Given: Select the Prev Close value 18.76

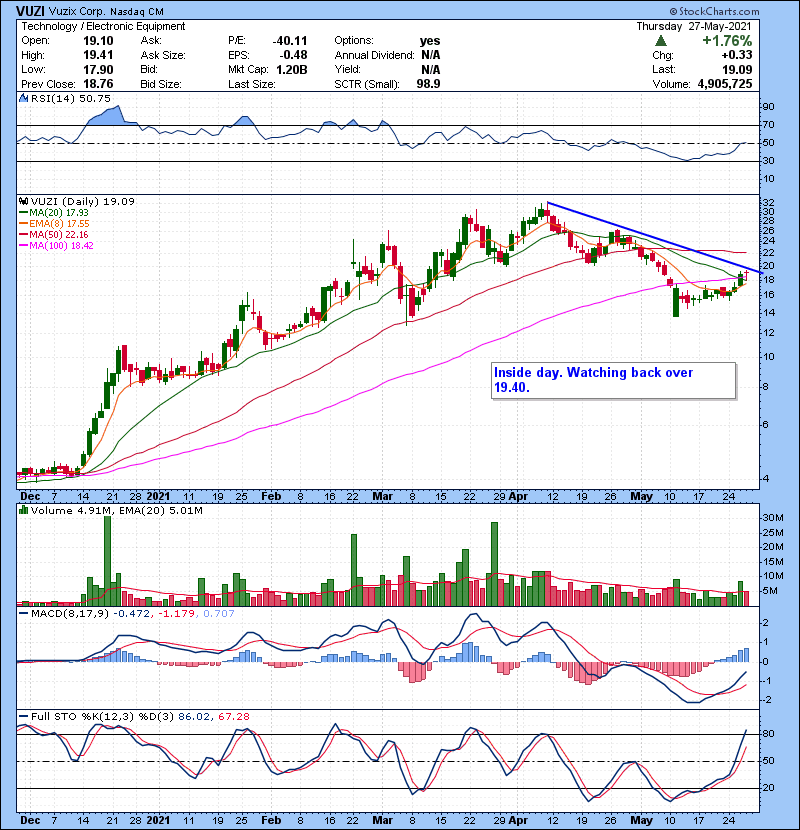Looking at the screenshot, I should 98,84.
